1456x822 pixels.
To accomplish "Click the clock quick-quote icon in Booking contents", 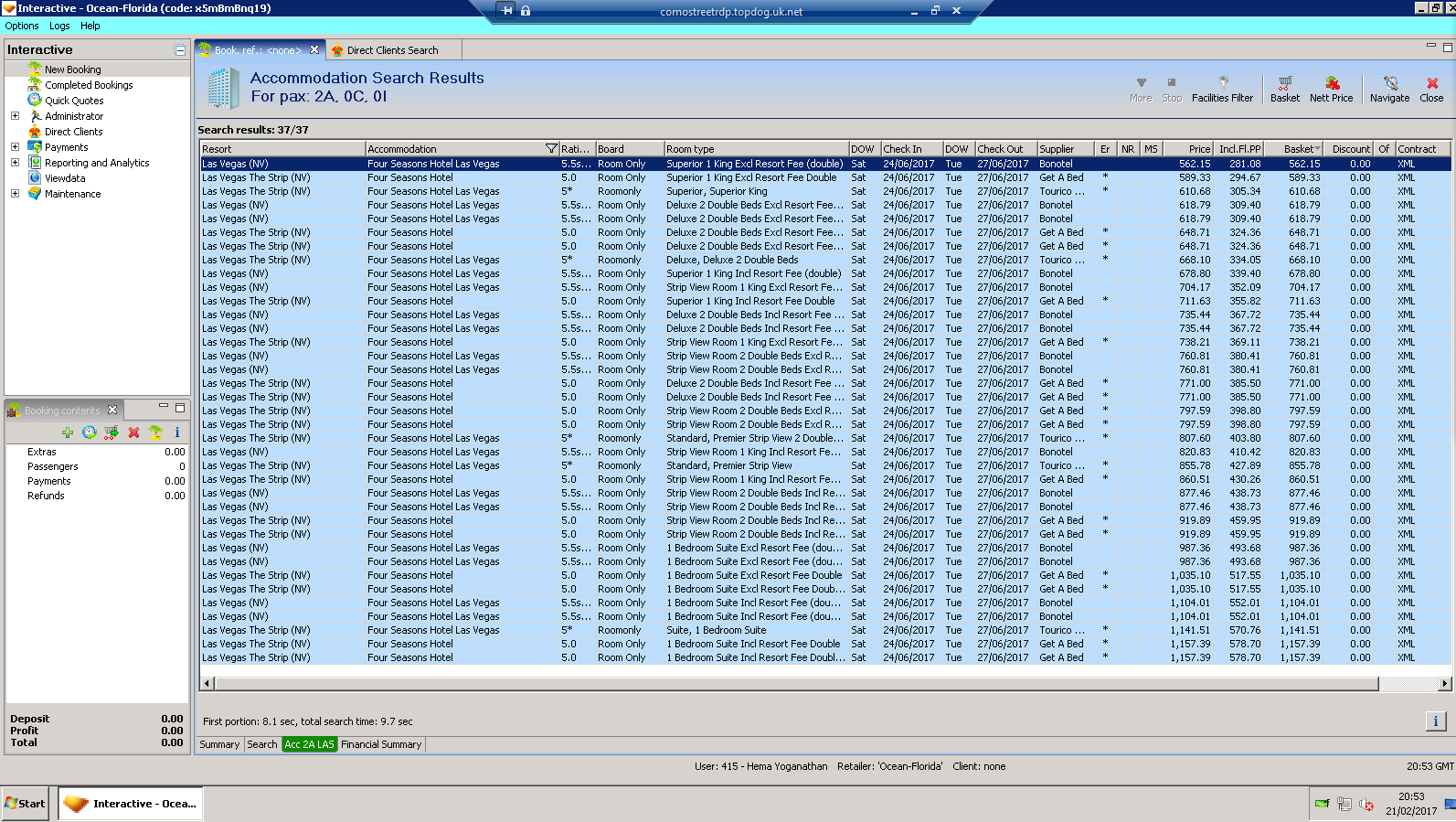I will (x=89, y=432).
